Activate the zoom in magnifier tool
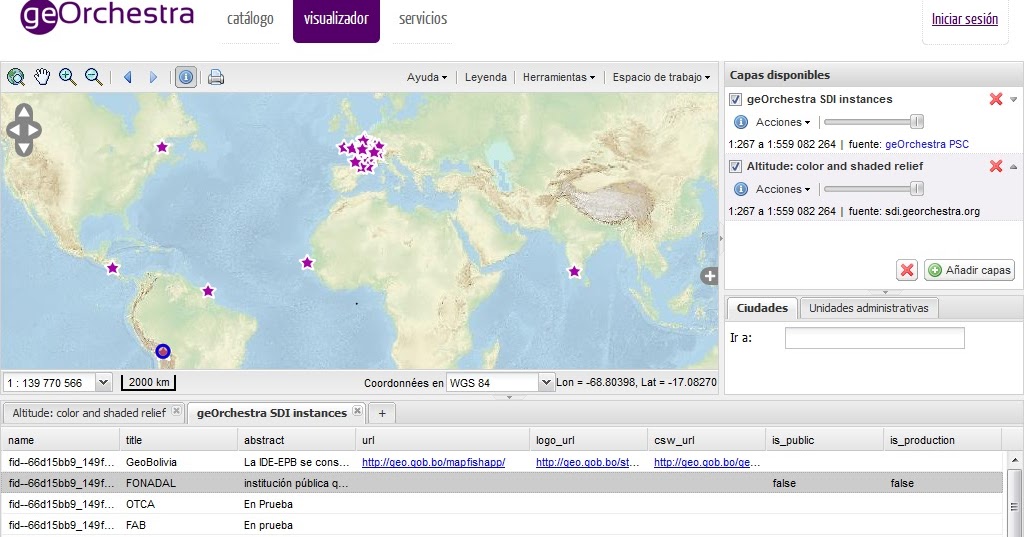Screen dimensions: 1024x537 [x=68, y=77]
